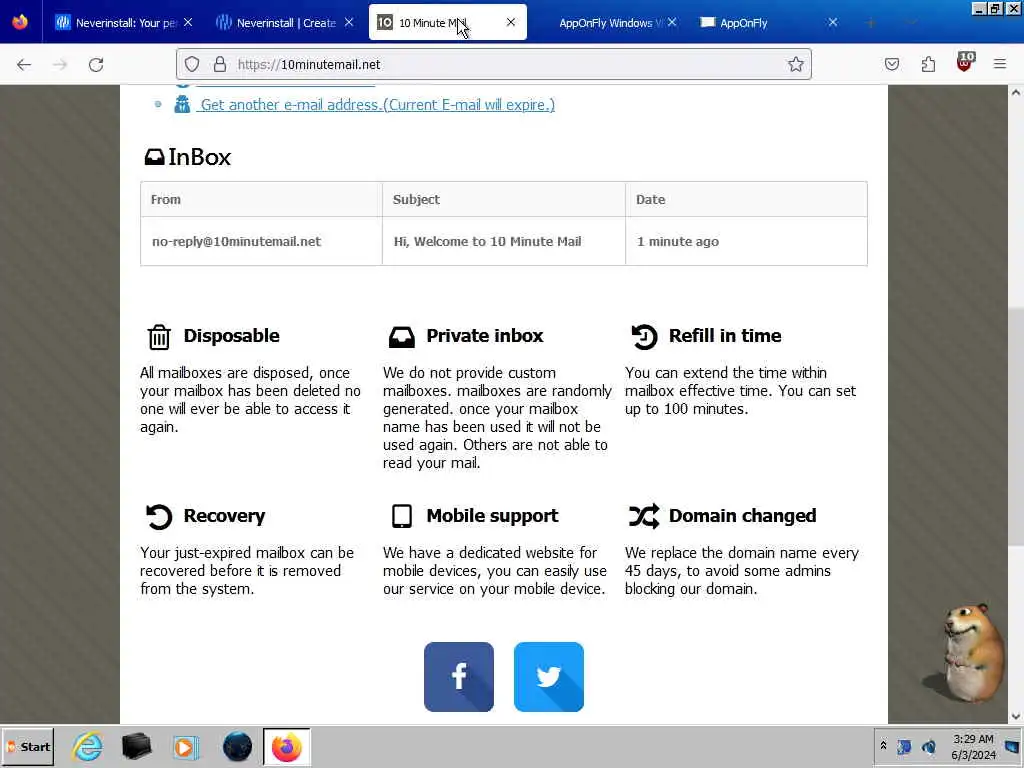1024x768 pixels.
Task: Launch the media player taskbar icon
Action: 185,747
